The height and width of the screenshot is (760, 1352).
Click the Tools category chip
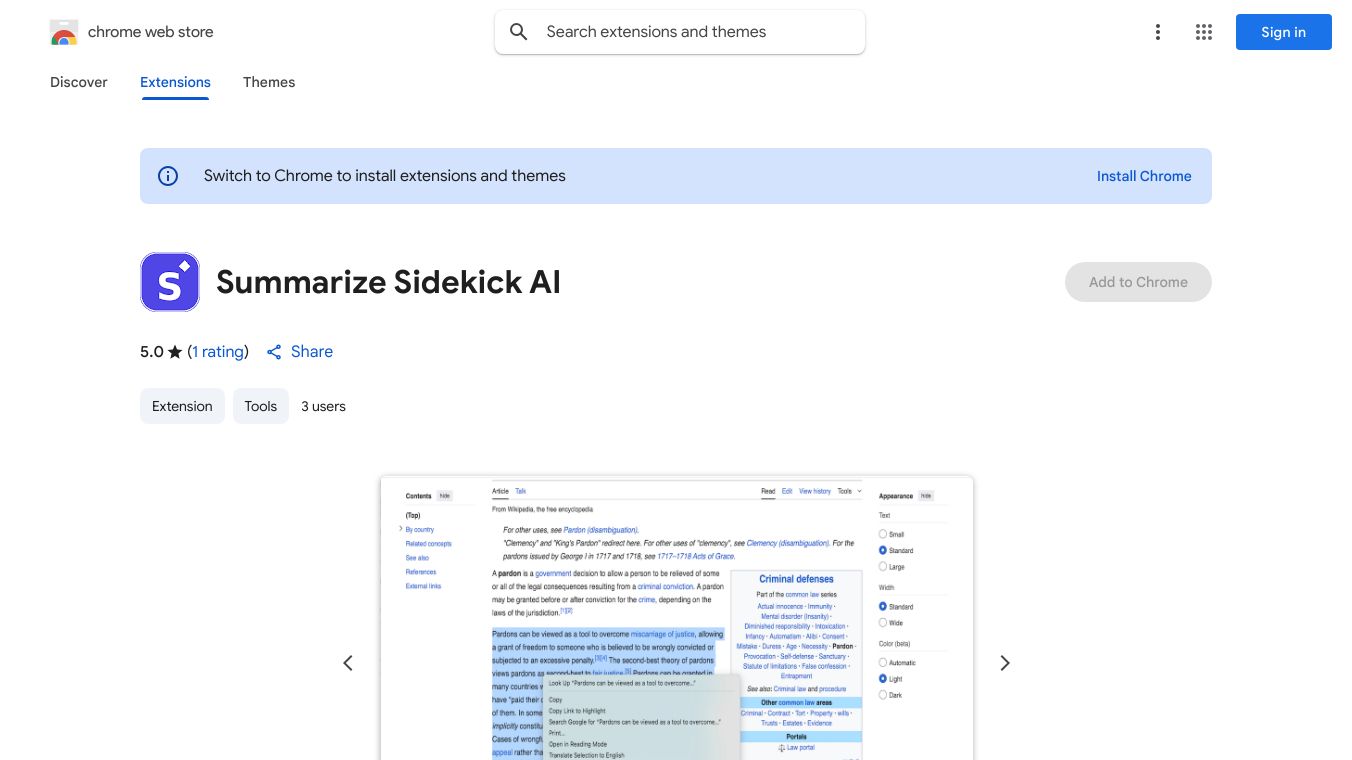pos(261,406)
